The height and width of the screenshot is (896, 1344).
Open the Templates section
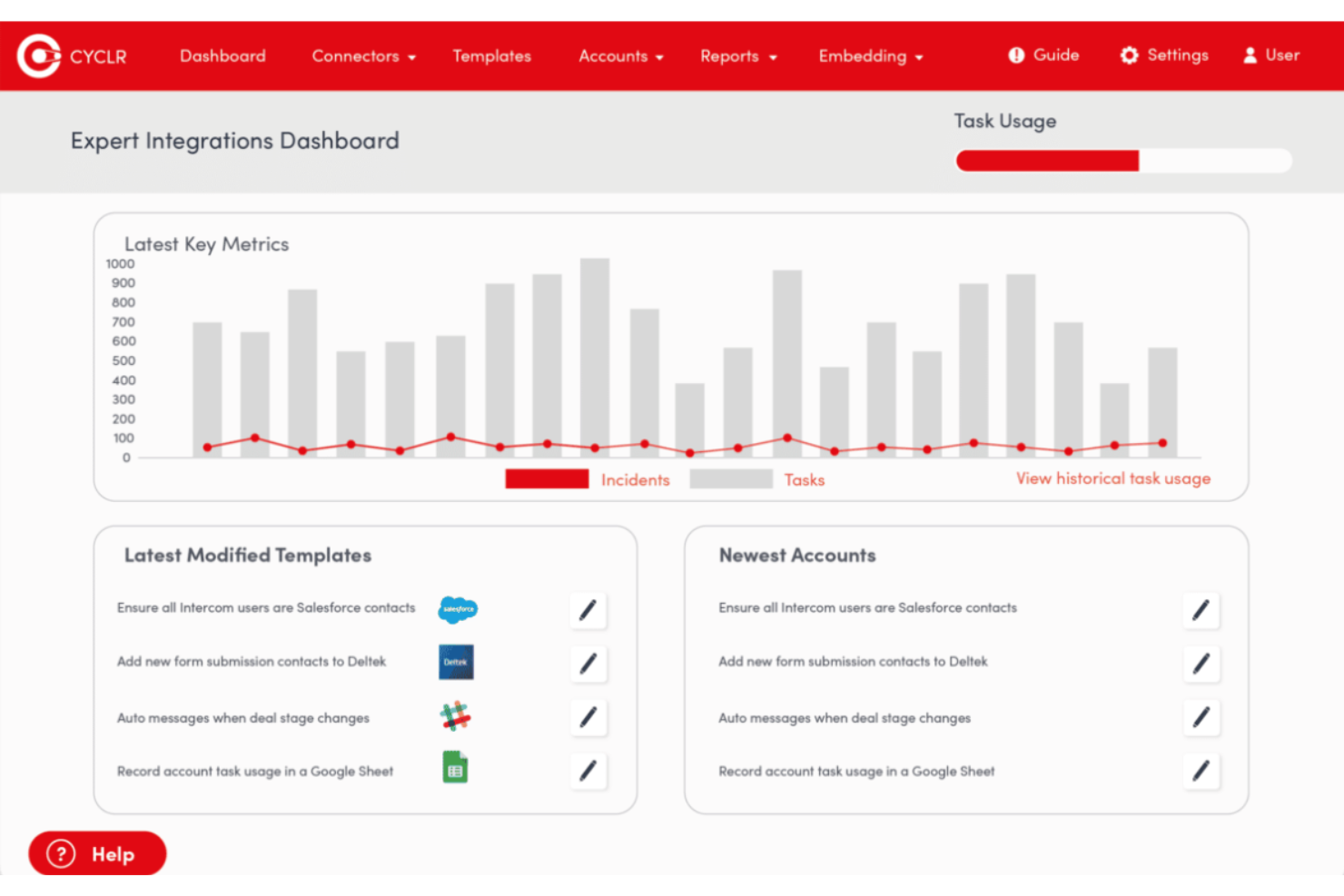tap(491, 55)
